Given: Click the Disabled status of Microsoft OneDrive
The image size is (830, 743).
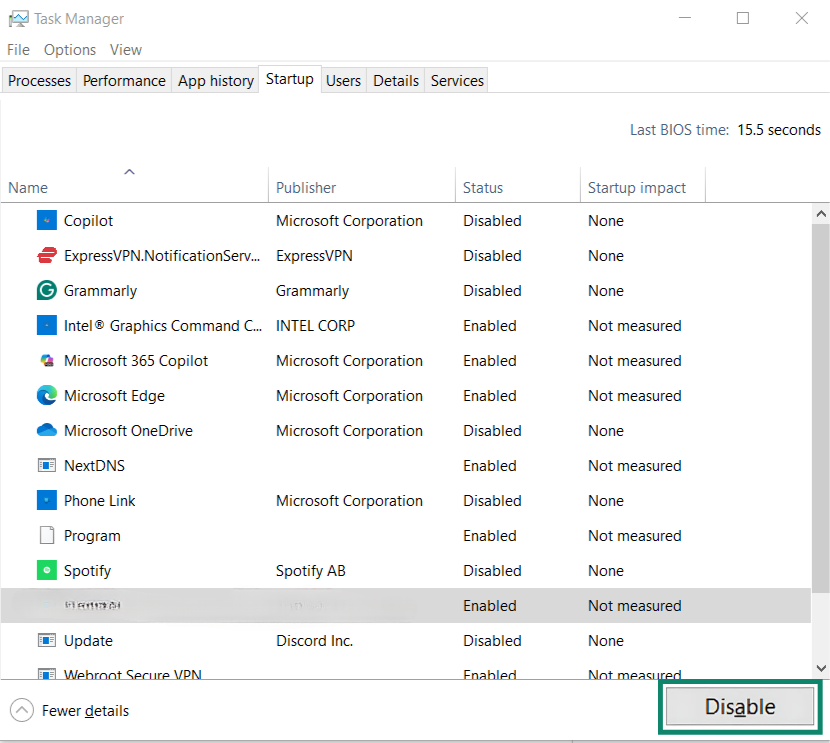Looking at the screenshot, I should [492, 431].
